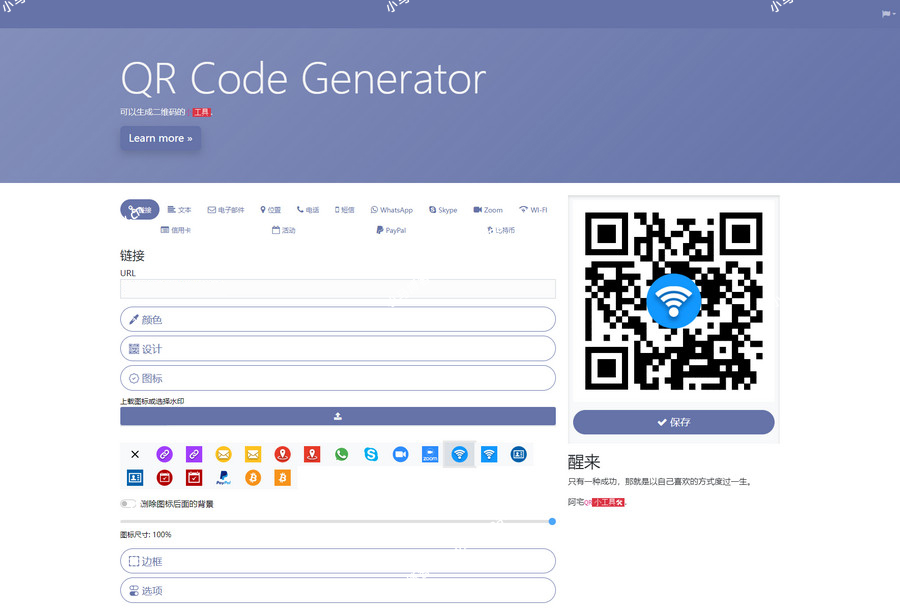Pick the round yellow email icon

pyautogui.click(x=223, y=454)
